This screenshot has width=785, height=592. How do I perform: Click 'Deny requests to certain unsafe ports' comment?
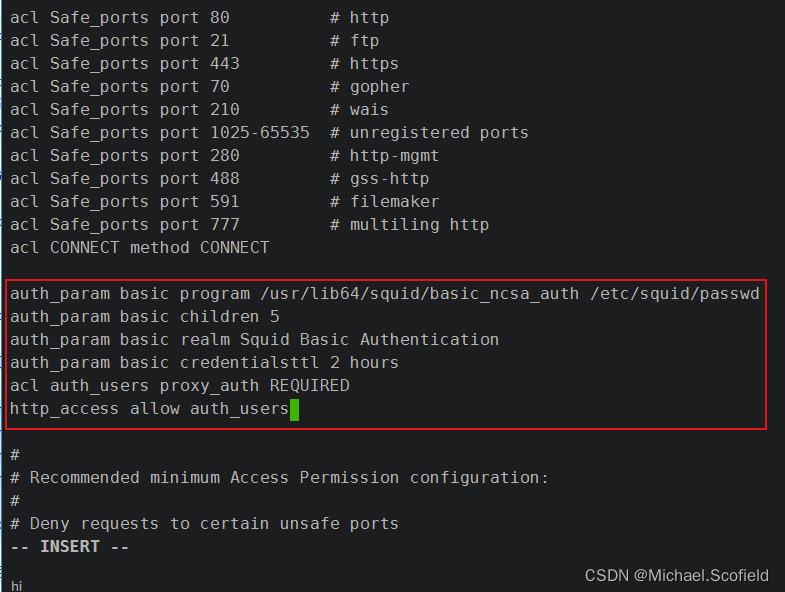pyautogui.click(x=214, y=524)
